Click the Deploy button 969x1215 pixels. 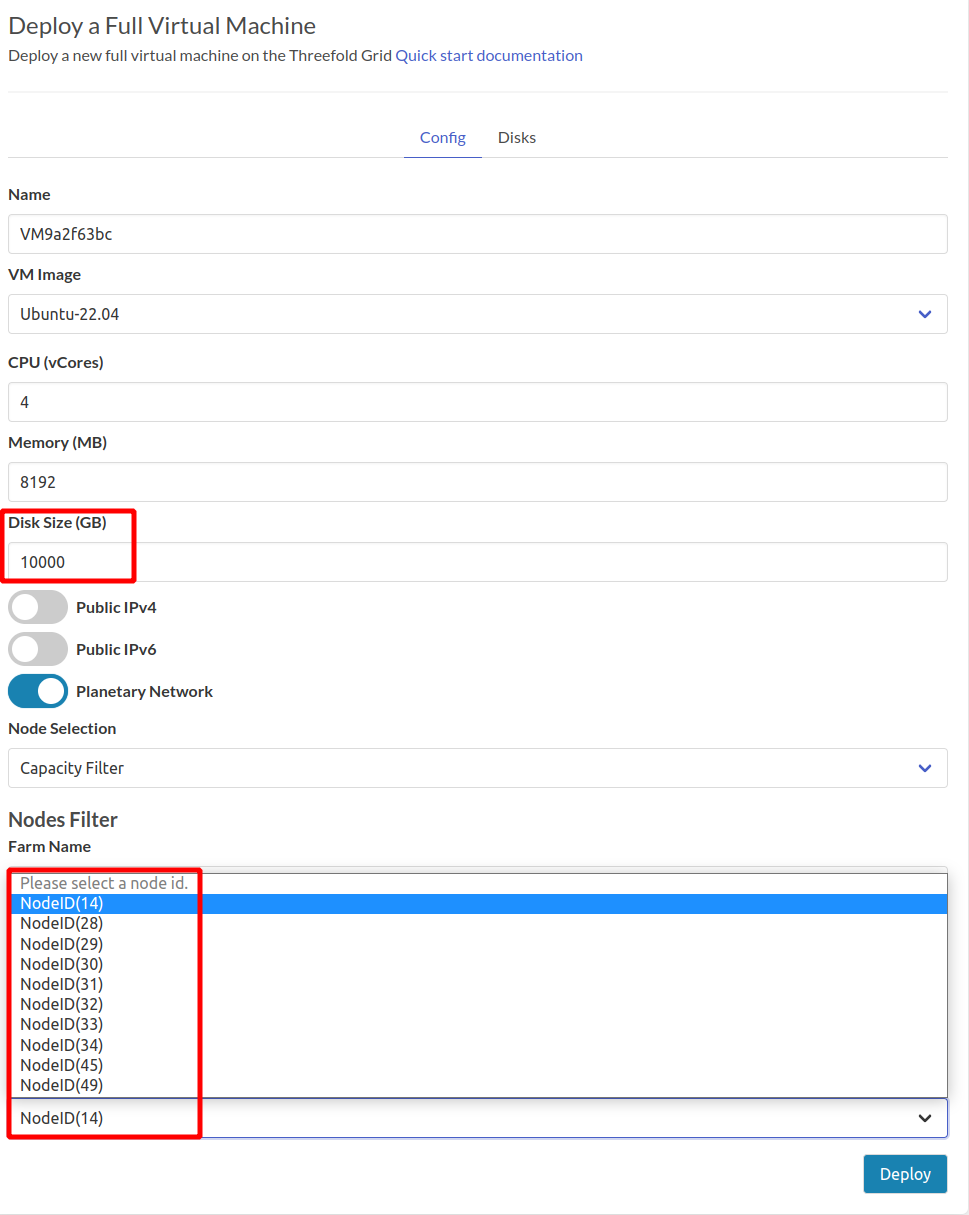point(904,1173)
